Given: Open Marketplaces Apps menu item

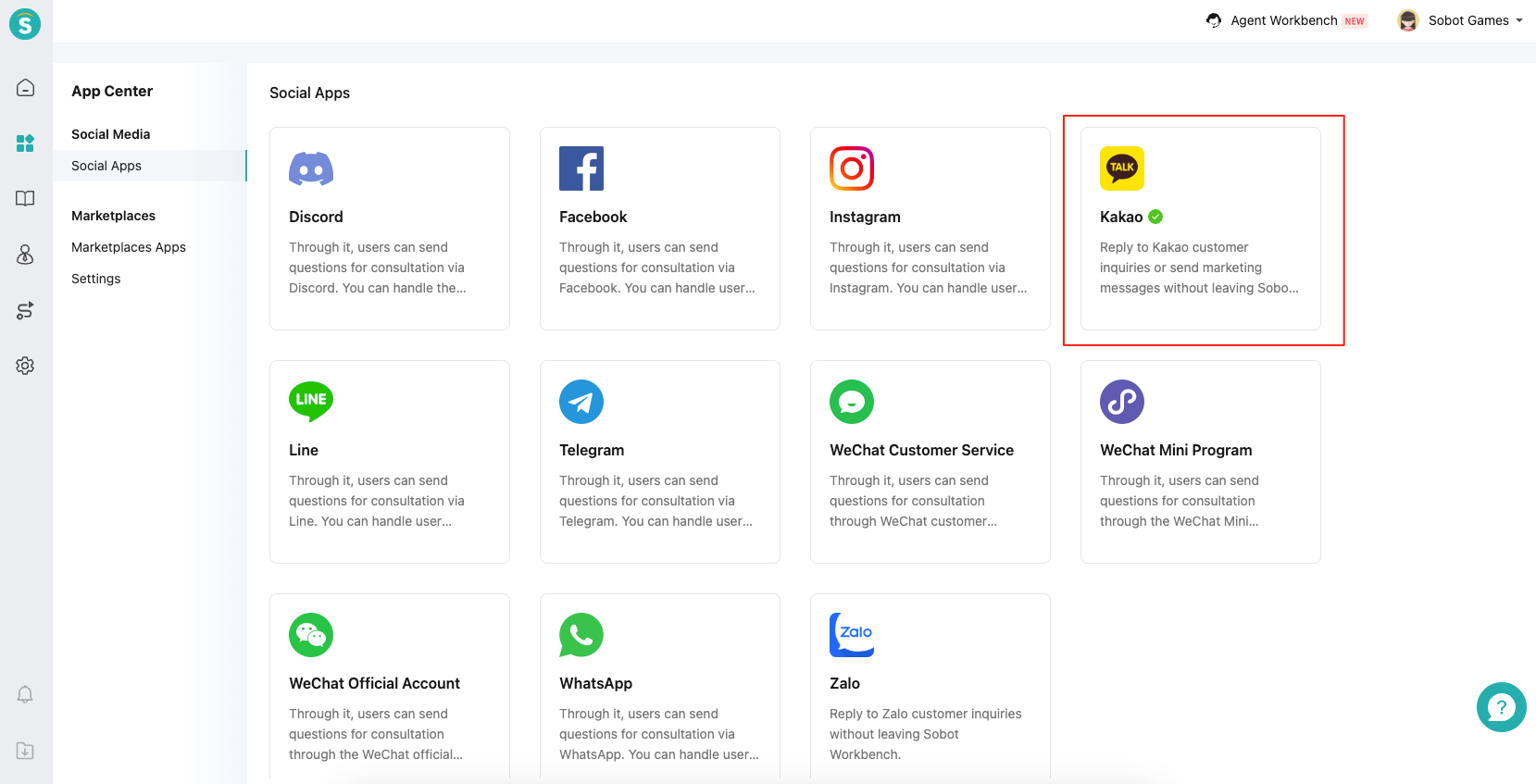Looking at the screenshot, I should (x=129, y=247).
